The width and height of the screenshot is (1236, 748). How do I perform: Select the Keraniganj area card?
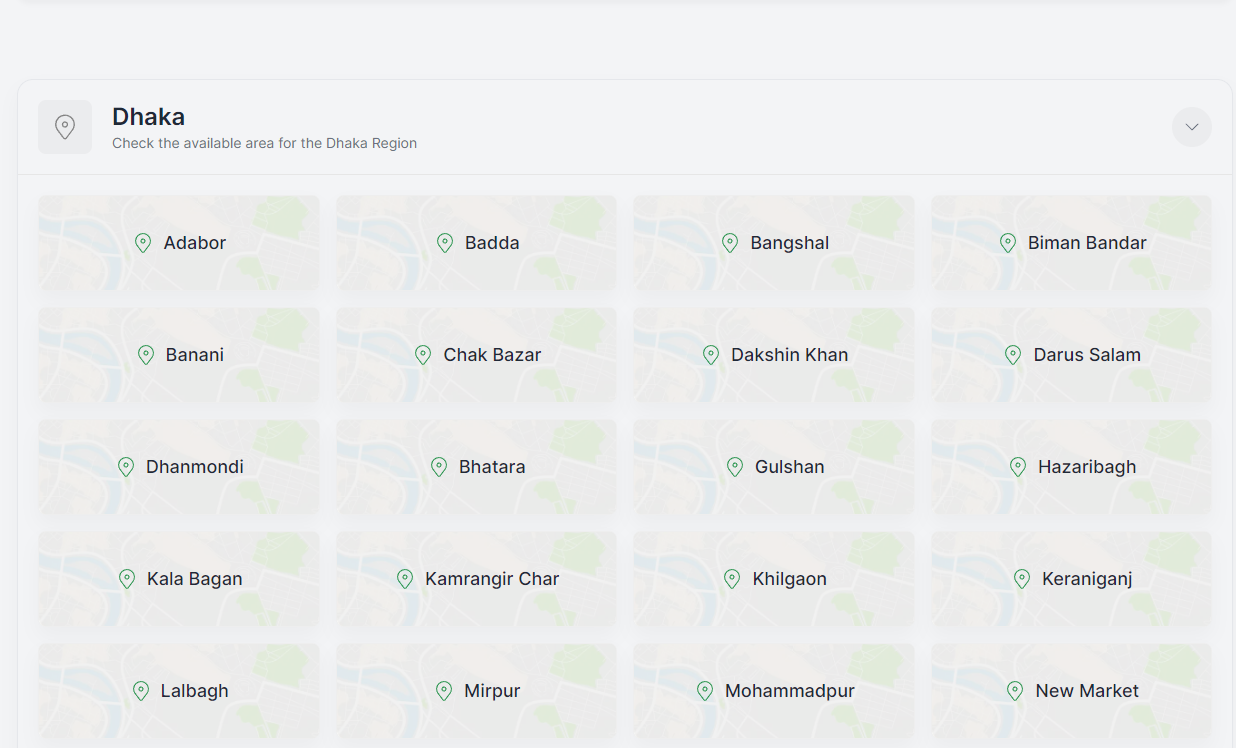click(1071, 579)
